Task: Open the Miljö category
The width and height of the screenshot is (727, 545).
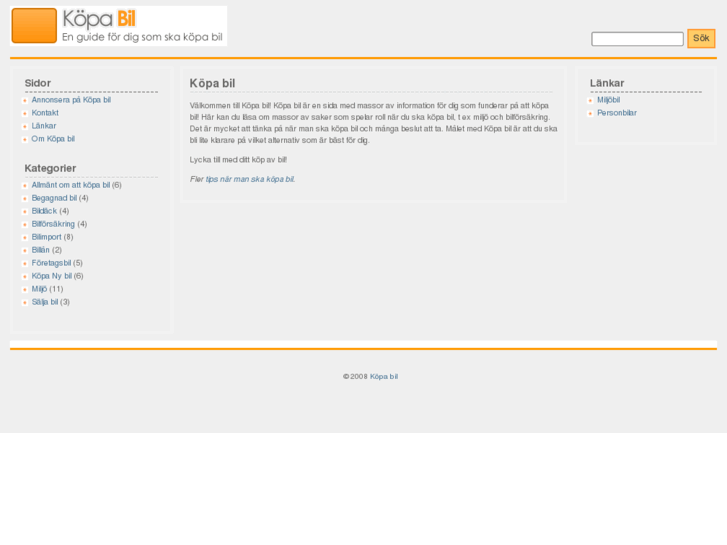Action: 39,289
